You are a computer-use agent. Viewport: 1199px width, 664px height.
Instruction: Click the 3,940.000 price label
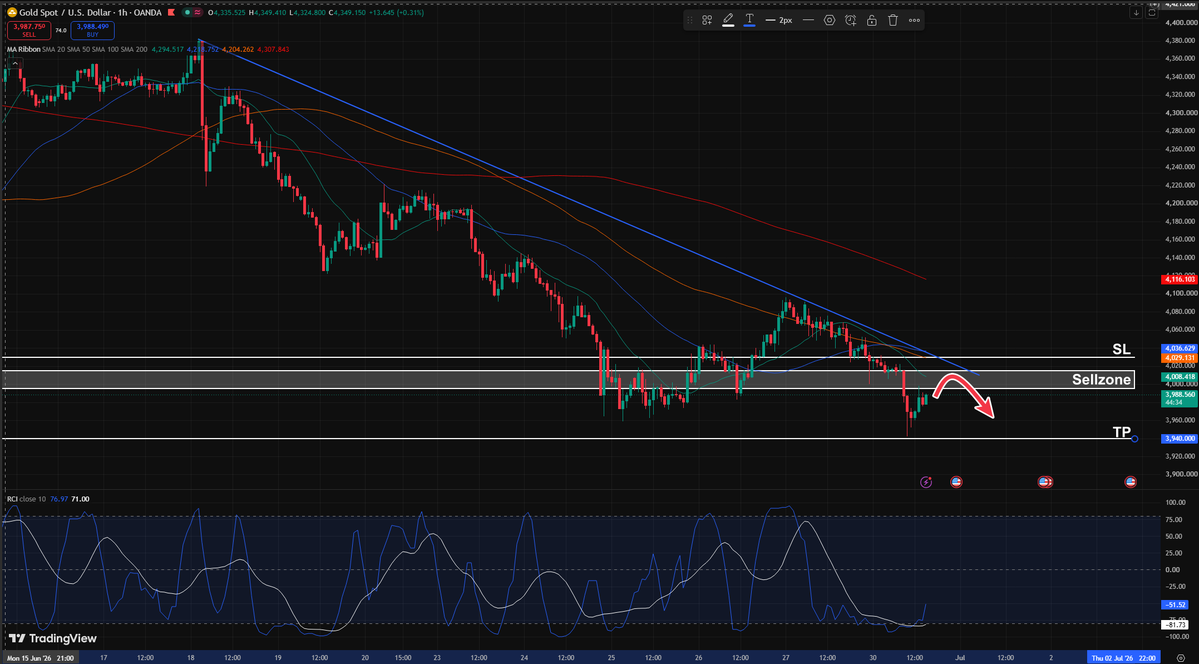[1177, 438]
